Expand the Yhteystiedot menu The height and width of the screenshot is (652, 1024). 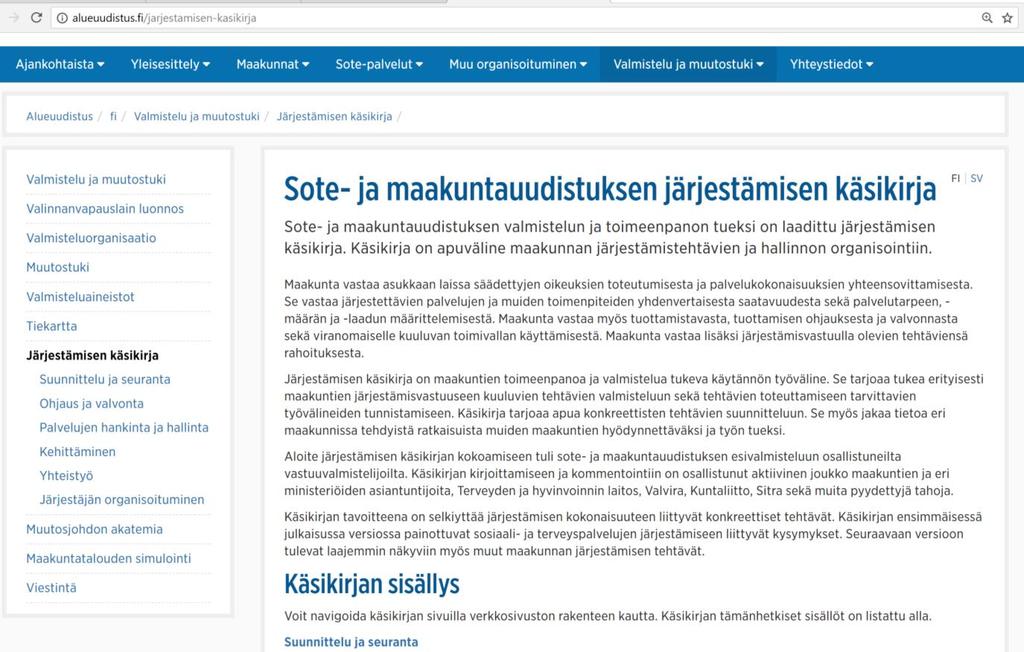pyautogui.click(x=831, y=64)
